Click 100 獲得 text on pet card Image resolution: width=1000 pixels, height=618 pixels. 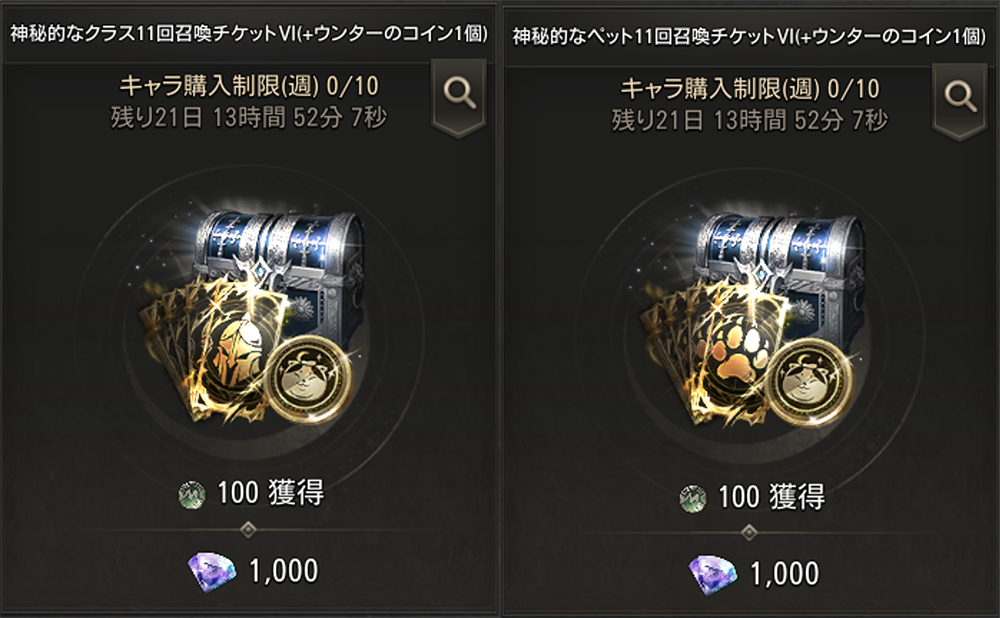point(771,496)
